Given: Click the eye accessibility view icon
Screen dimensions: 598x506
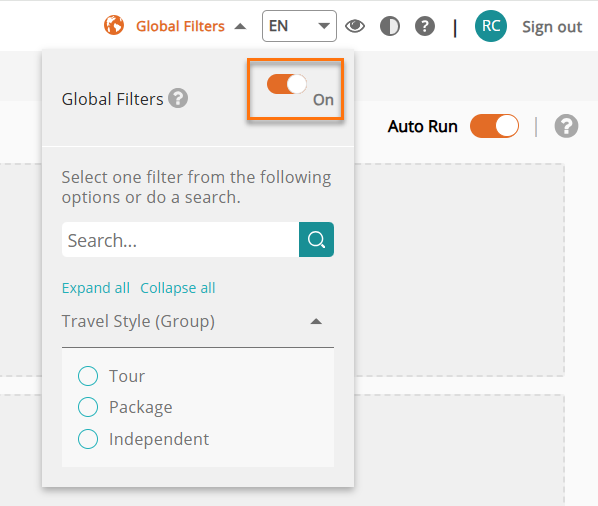Looking at the screenshot, I should (x=355, y=26).
